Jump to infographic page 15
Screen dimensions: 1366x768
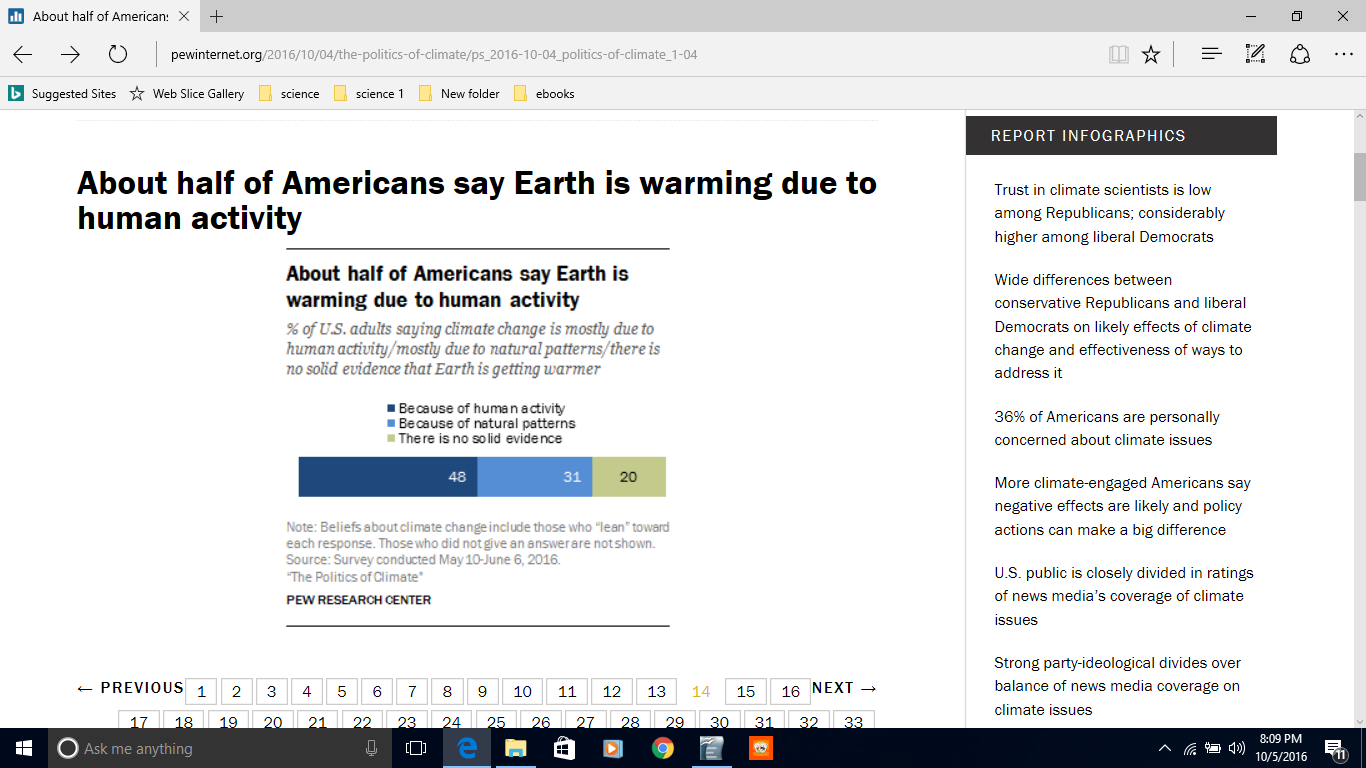point(745,692)
